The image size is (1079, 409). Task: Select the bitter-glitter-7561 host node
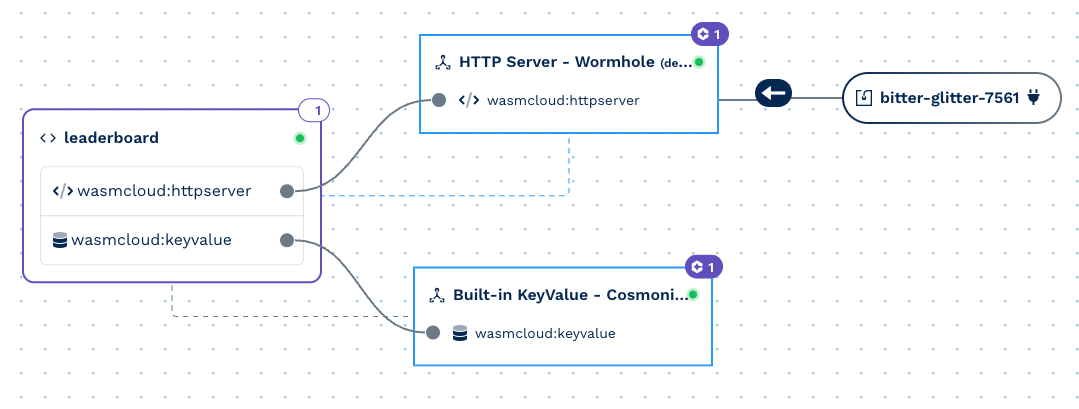click(x=950, y=98)
